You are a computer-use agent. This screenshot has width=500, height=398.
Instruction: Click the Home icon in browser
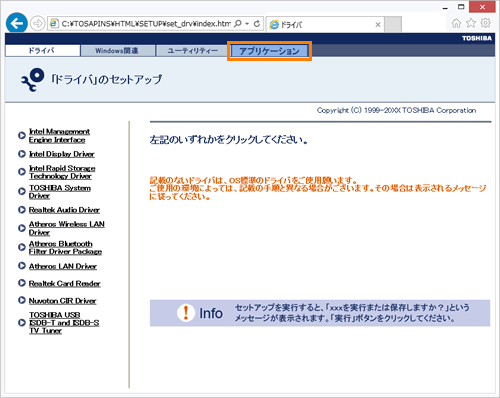[456, 23]
